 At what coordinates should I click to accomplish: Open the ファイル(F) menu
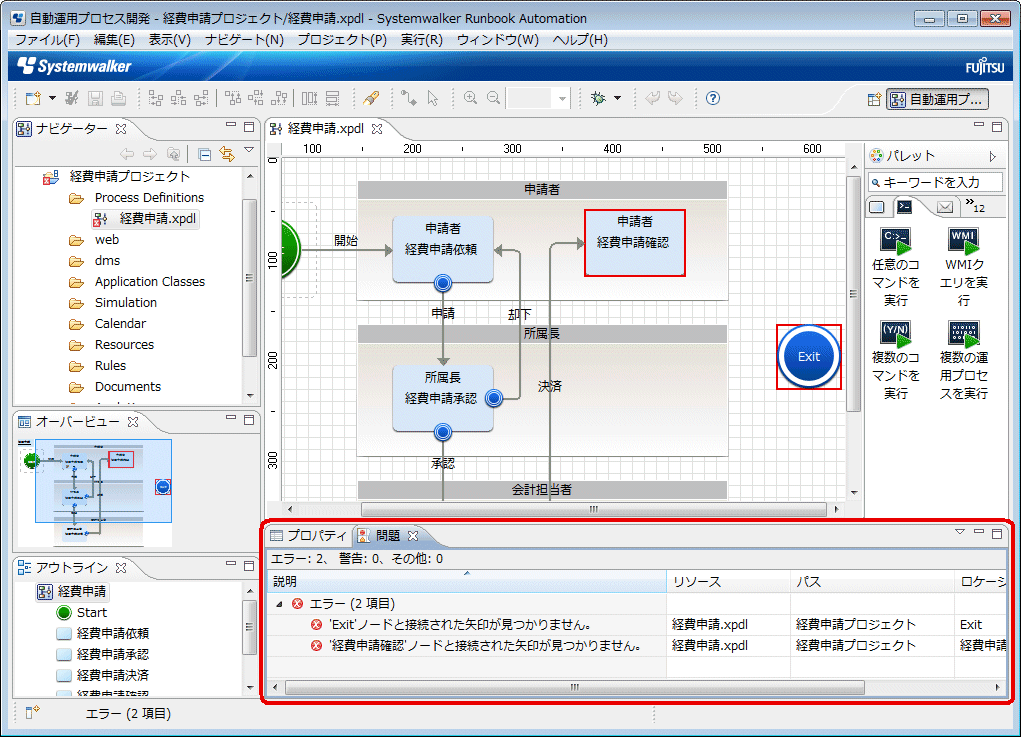48,40
